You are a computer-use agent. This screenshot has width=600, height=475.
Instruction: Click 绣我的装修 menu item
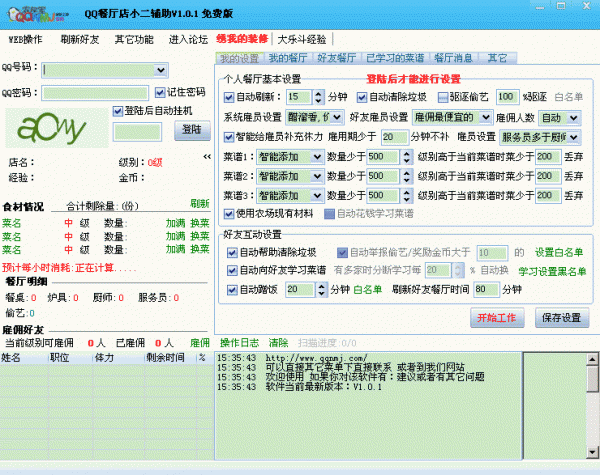coord(242,39)
